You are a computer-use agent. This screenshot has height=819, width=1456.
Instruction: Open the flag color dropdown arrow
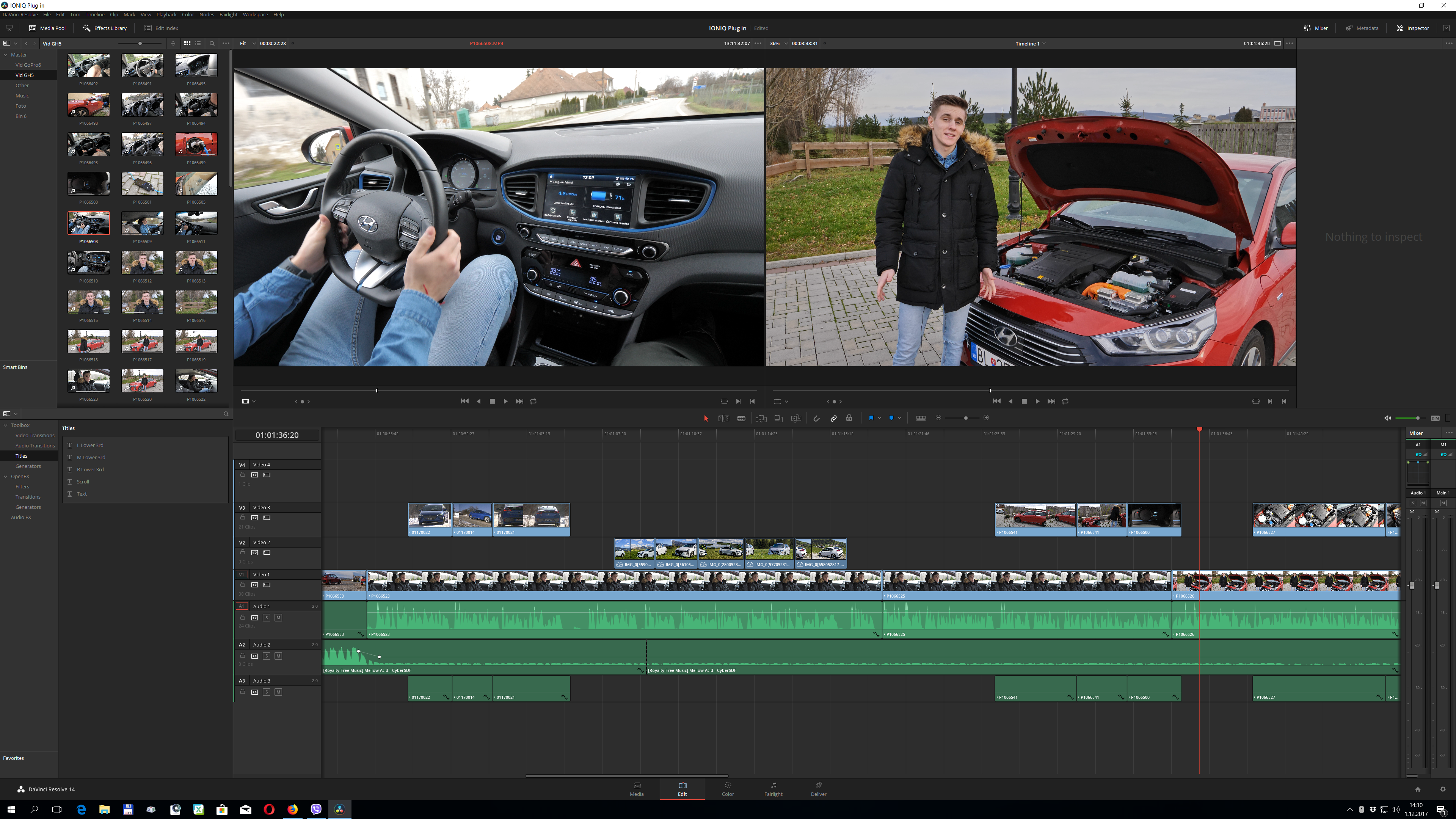click(880, 418)
